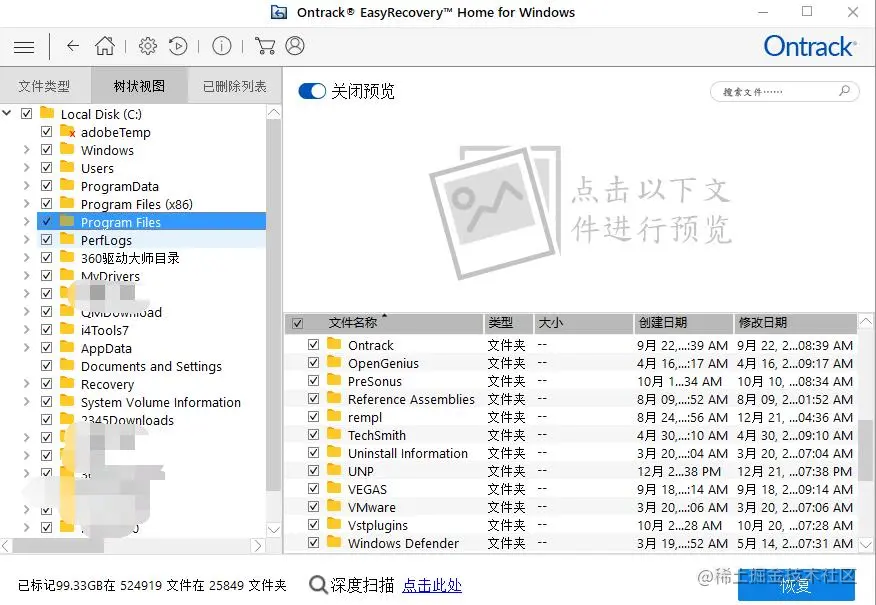Viewport: 876px width, 605px height.
Task: Click the Windows folder icon in tree
Action: tap(67, 149)
